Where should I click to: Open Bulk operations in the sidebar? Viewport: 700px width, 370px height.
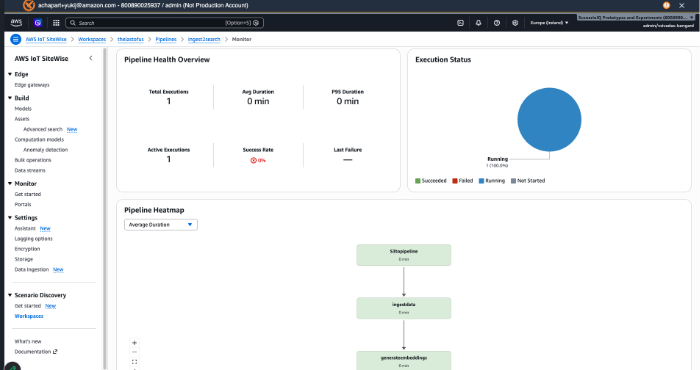tap(33, 160)
